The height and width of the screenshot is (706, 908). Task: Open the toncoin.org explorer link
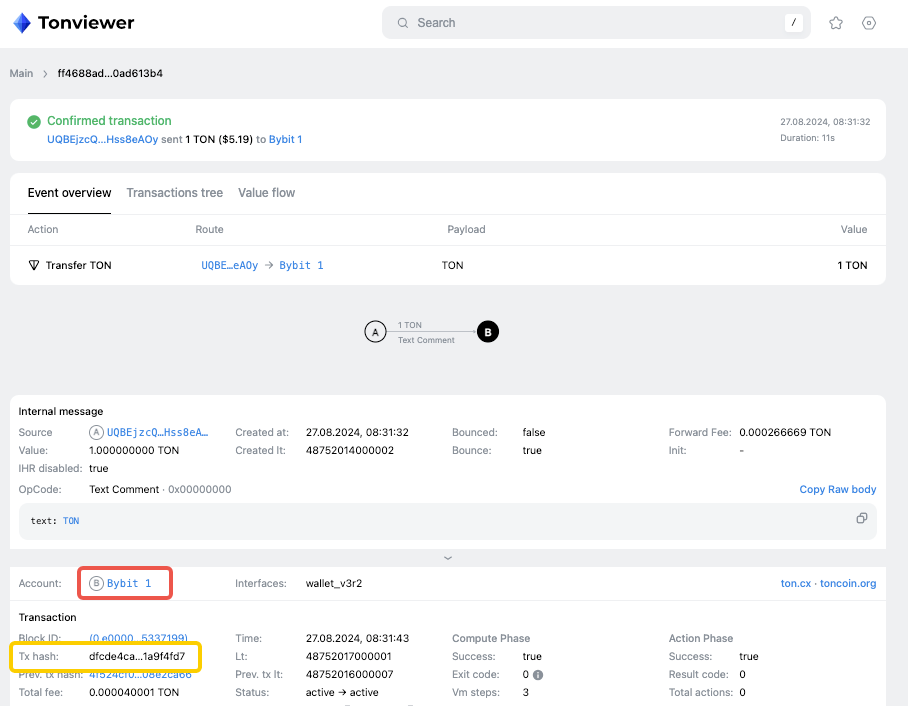(848, 583)
